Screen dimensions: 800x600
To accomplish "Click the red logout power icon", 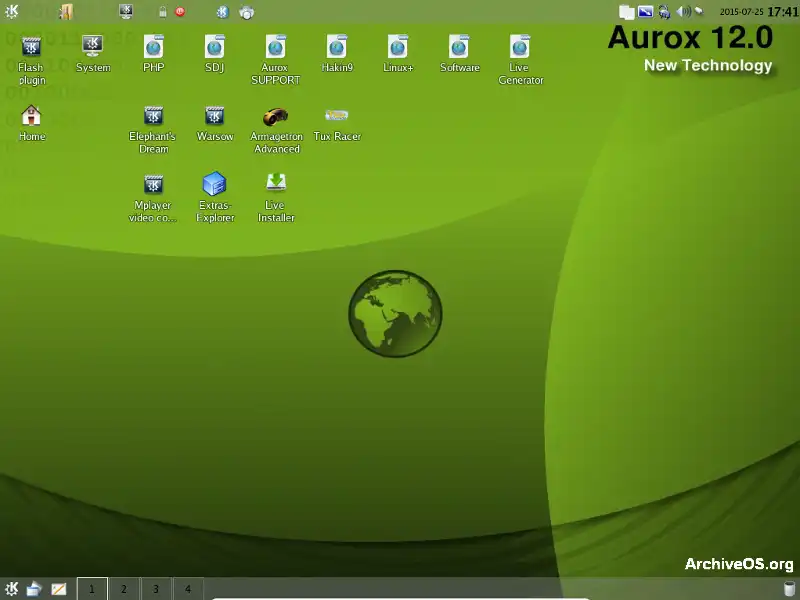I will (x=180, y=11).
